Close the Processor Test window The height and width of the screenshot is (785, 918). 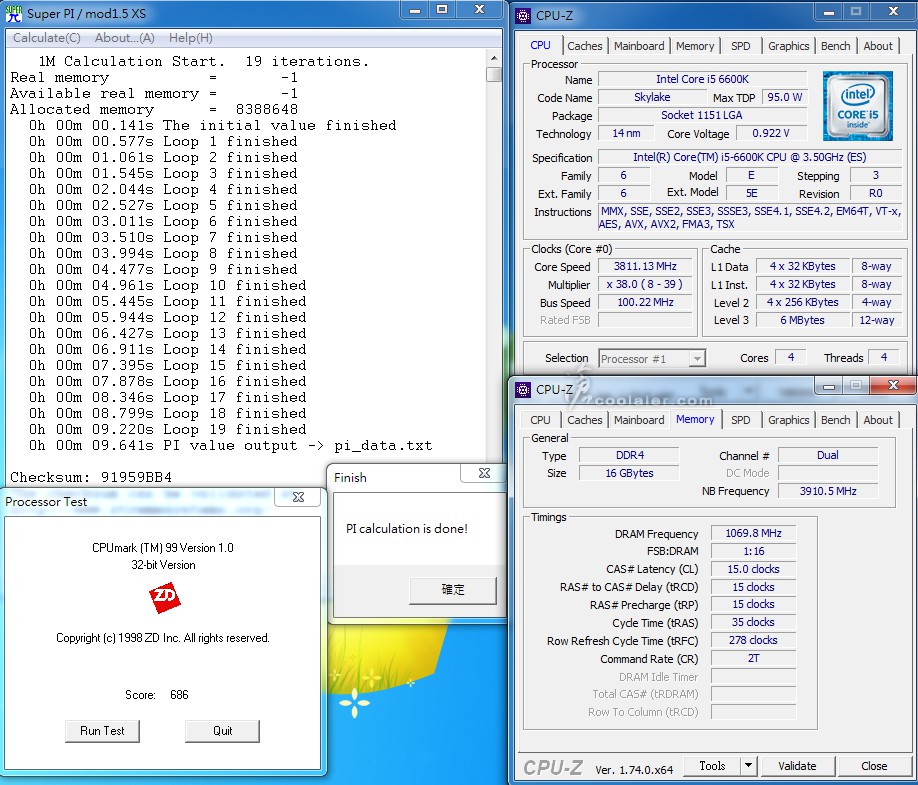(x=298, y=497)
